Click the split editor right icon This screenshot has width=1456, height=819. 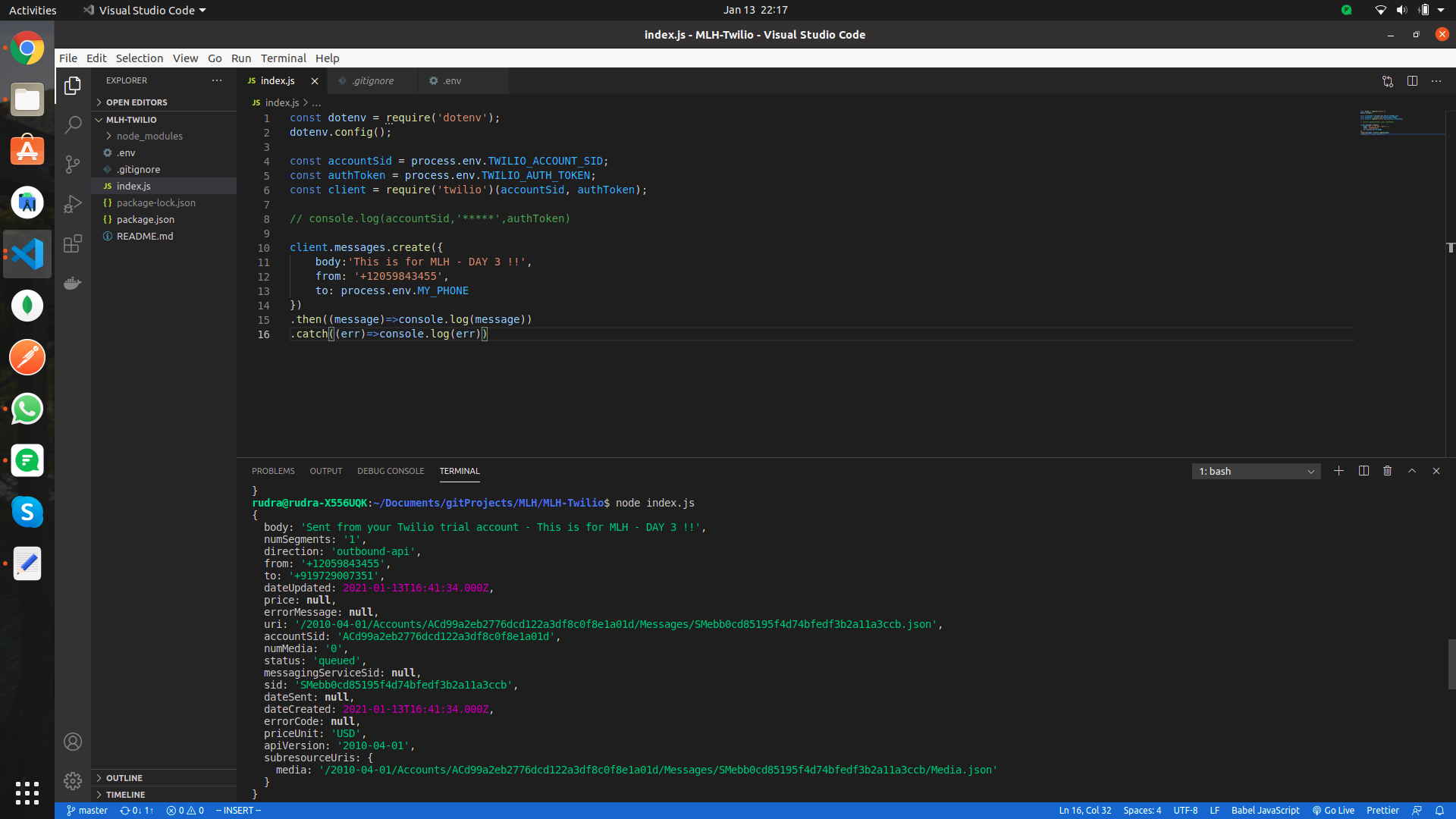coord(1412,81)
